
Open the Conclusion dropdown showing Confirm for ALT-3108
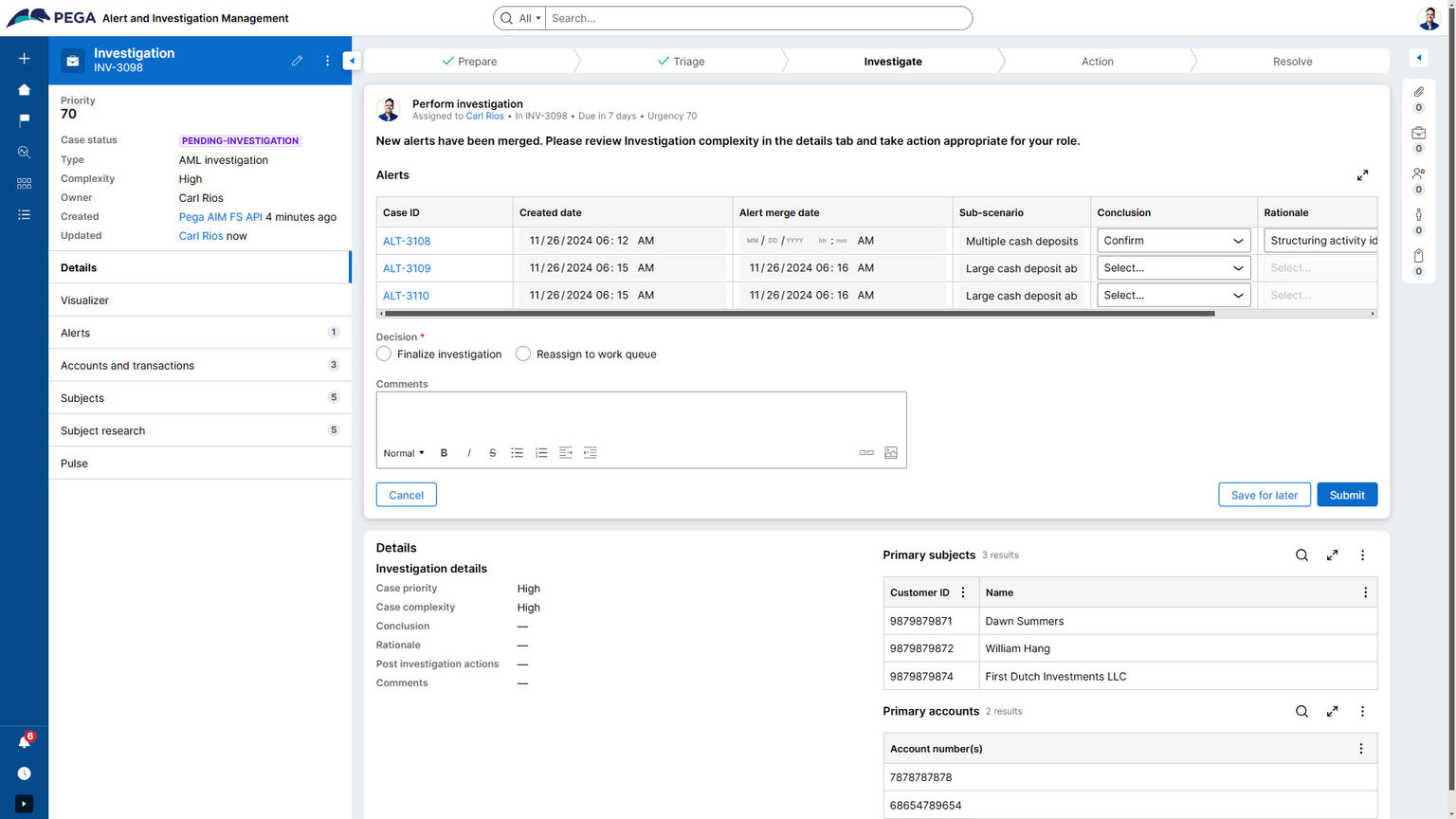point(1173,240)
